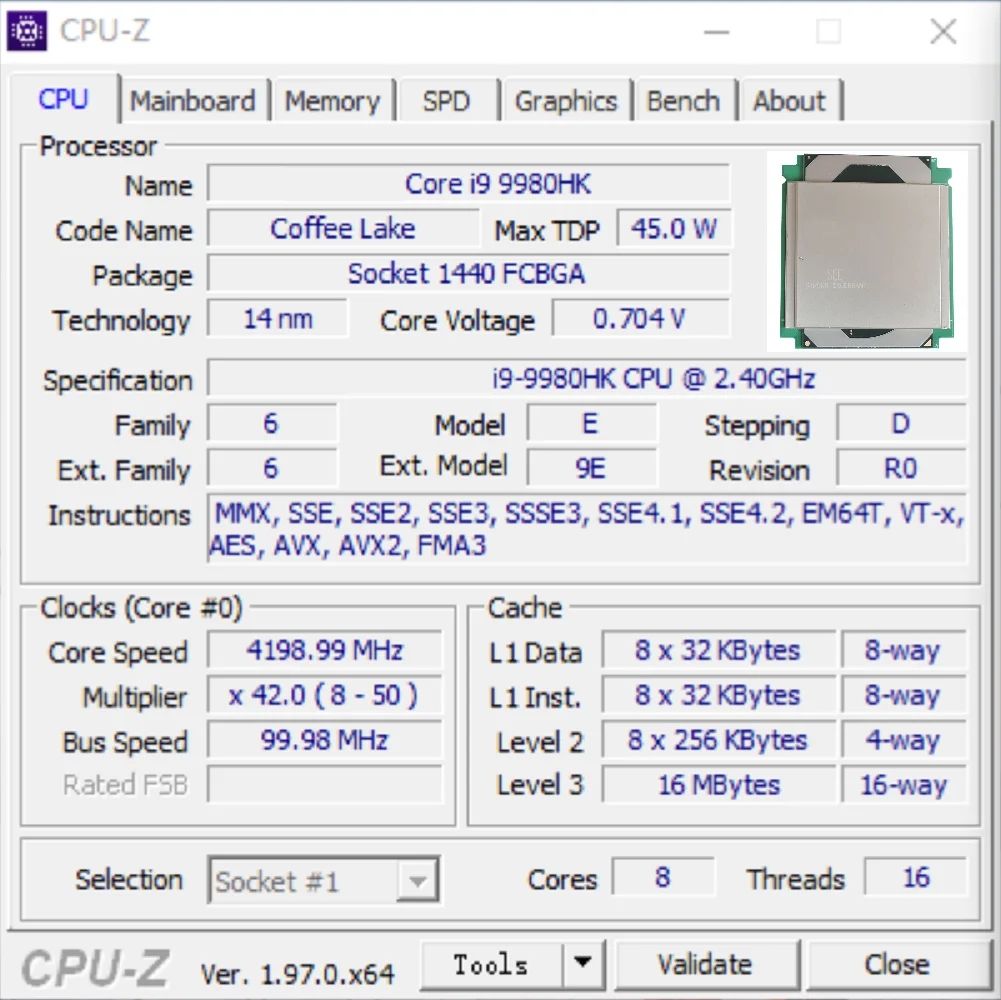1001x1000 pixels.
Task: Click the Ext. Model value 9E
Action: (x=592, y=468)
